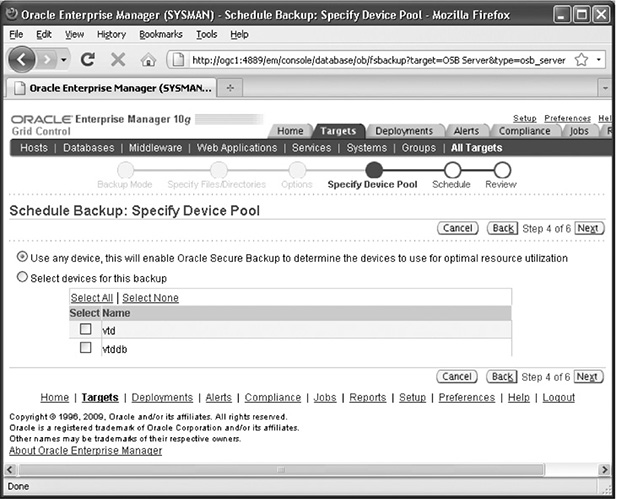
Task: Open the Web Applications subtab
Action: (x=237, y=148)
